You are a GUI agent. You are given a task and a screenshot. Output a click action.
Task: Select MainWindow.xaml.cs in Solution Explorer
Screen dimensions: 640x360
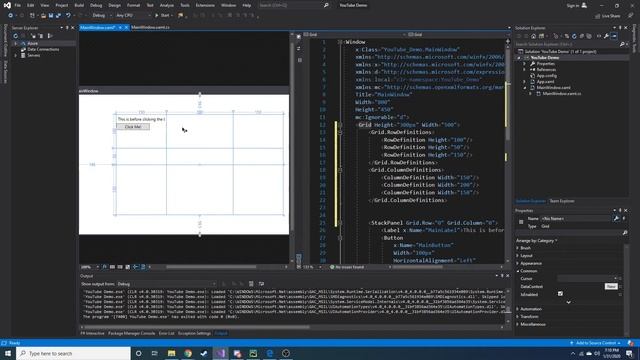[562, 93]
